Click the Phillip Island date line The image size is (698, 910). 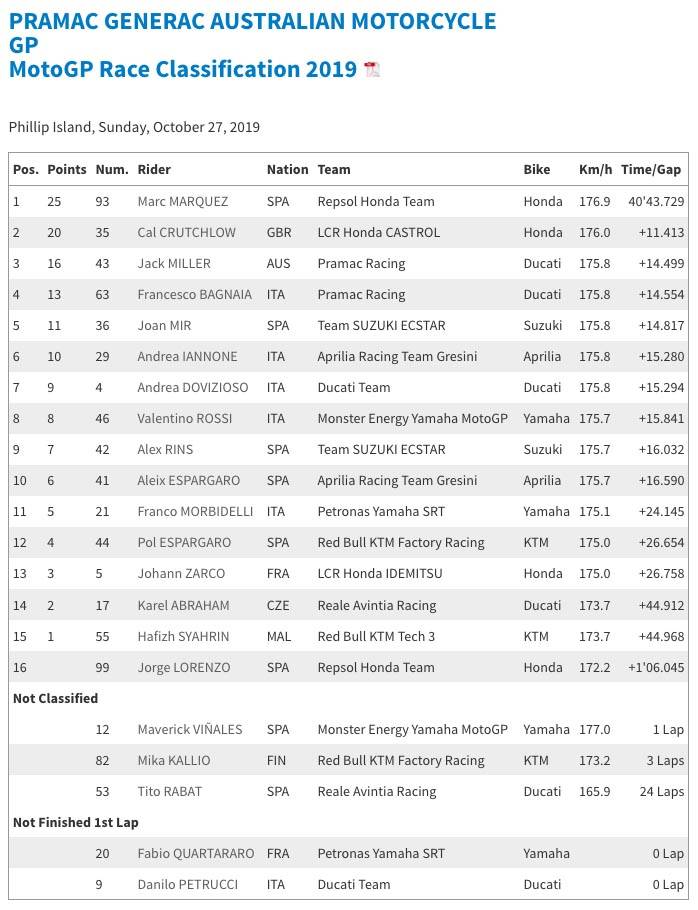134,127
